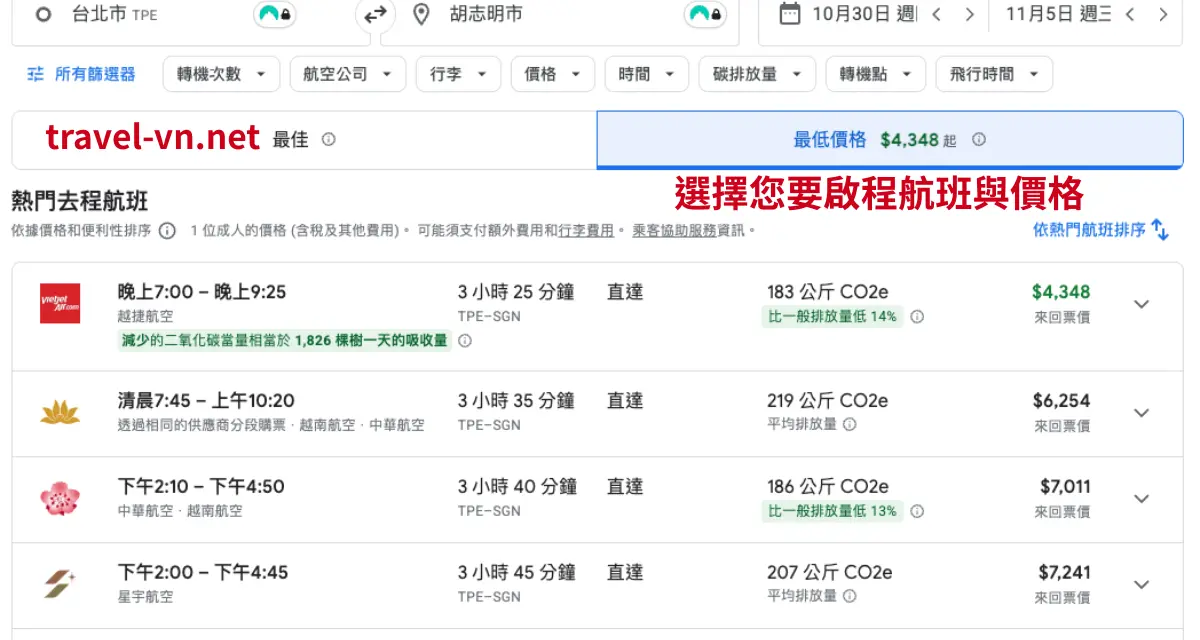Image resolution: width=1200 pixels, height=640 pixels.
Task: Select the 最佳 tab
Action: pos(304,140)
